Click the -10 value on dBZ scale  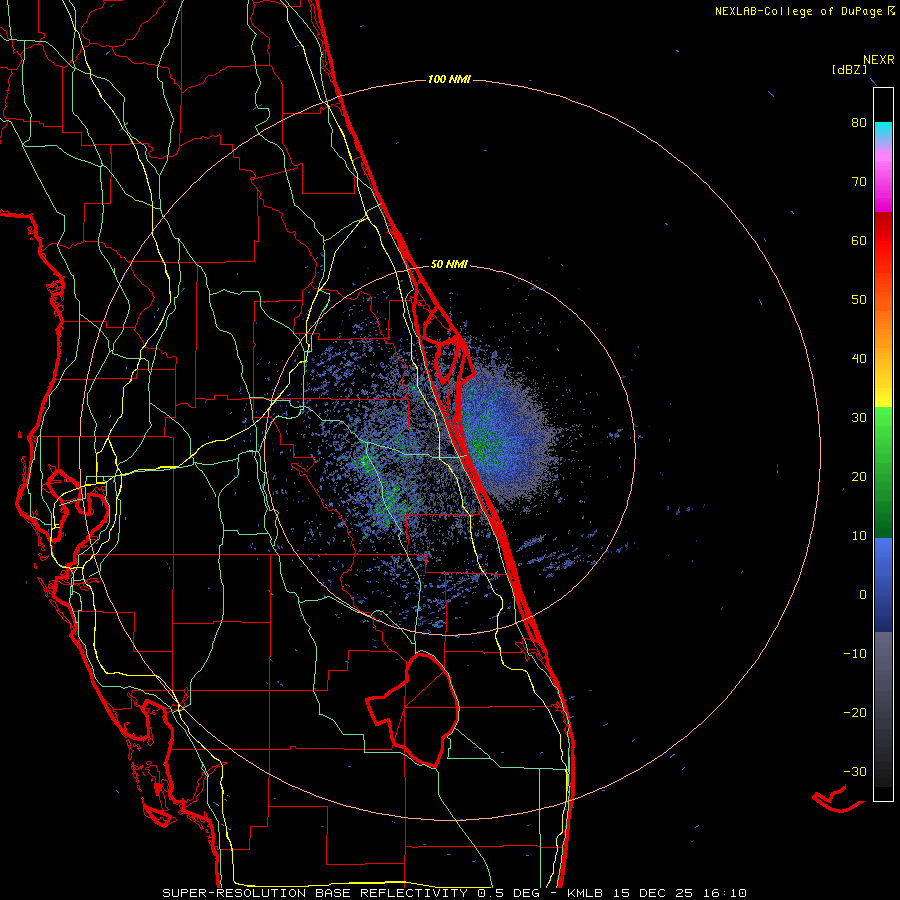[x=855, y=654]
